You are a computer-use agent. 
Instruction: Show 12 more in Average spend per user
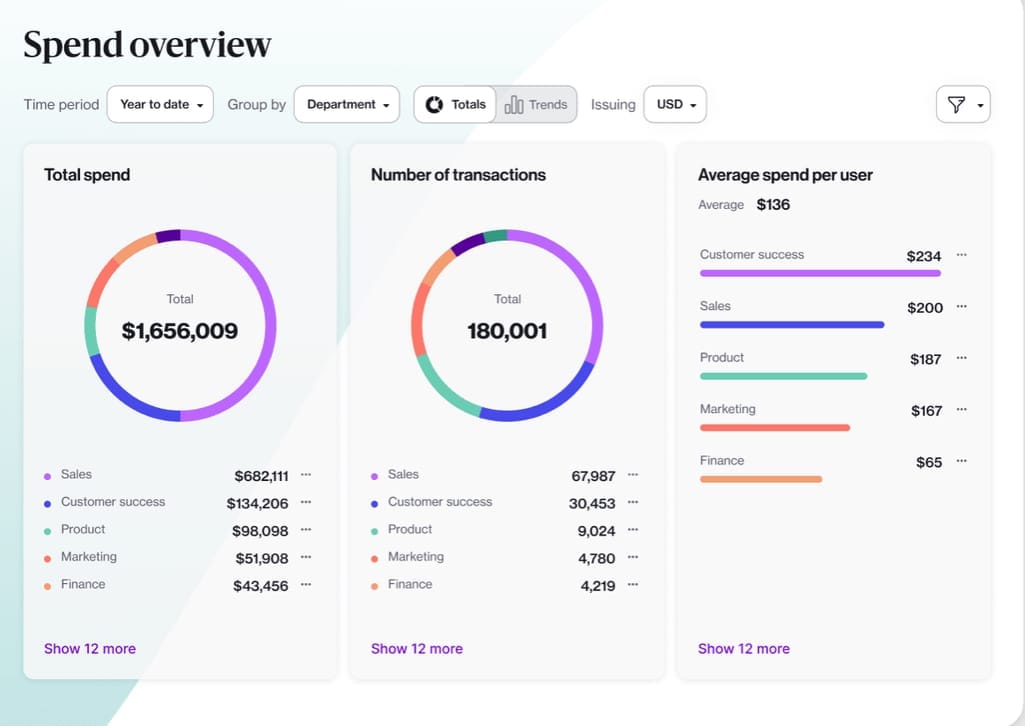pyautogui.click(x=743, y=649)
